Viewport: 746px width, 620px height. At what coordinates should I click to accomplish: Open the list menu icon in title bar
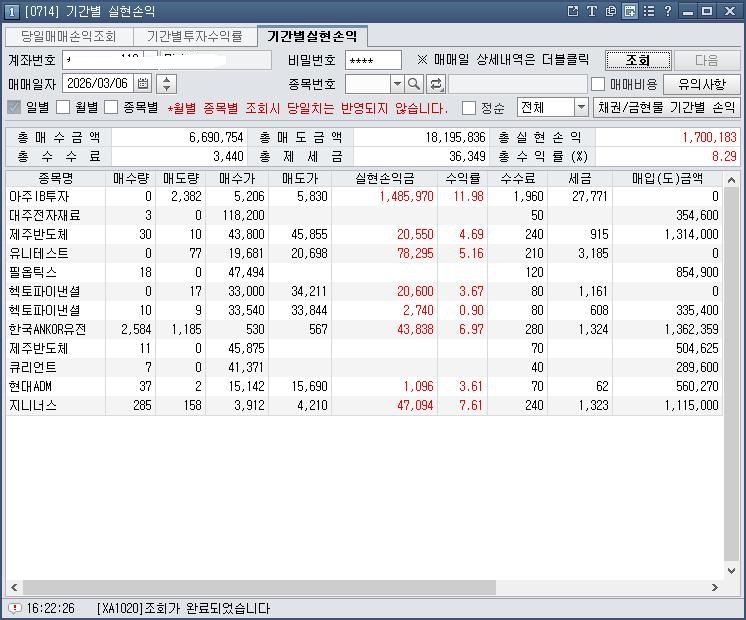pyautogui.click(x=648, y=11)
